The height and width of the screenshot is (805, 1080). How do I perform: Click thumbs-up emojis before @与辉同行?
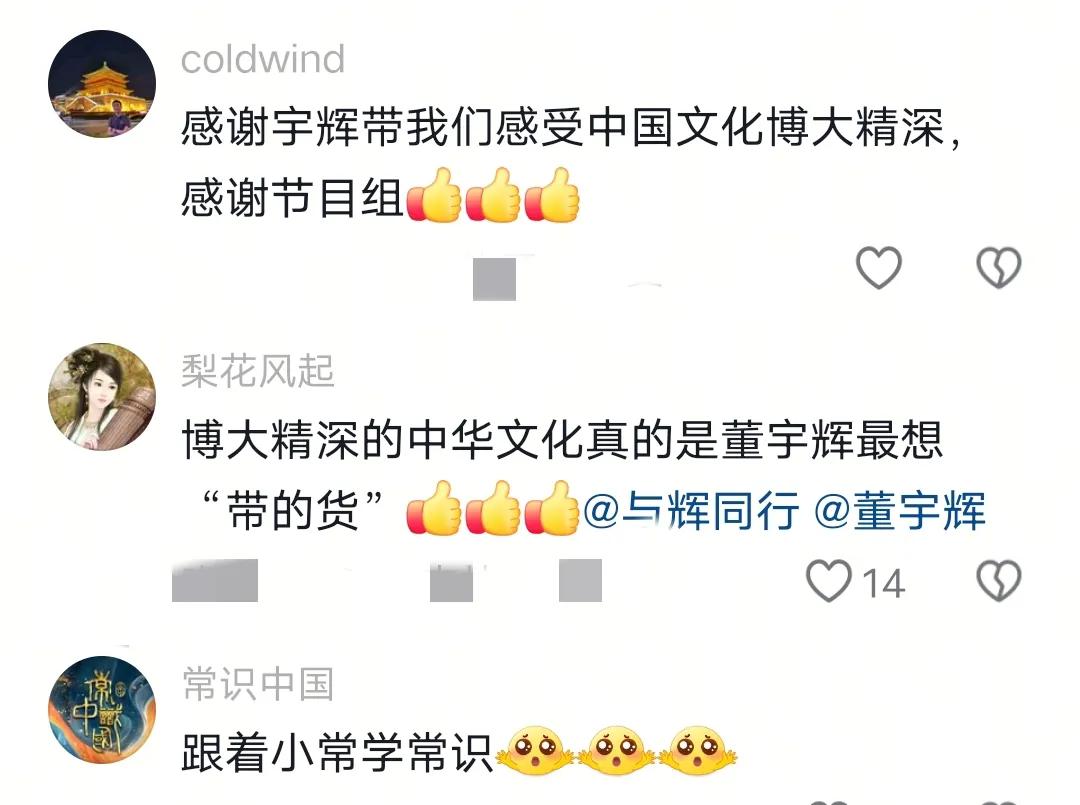click(493, 509)
